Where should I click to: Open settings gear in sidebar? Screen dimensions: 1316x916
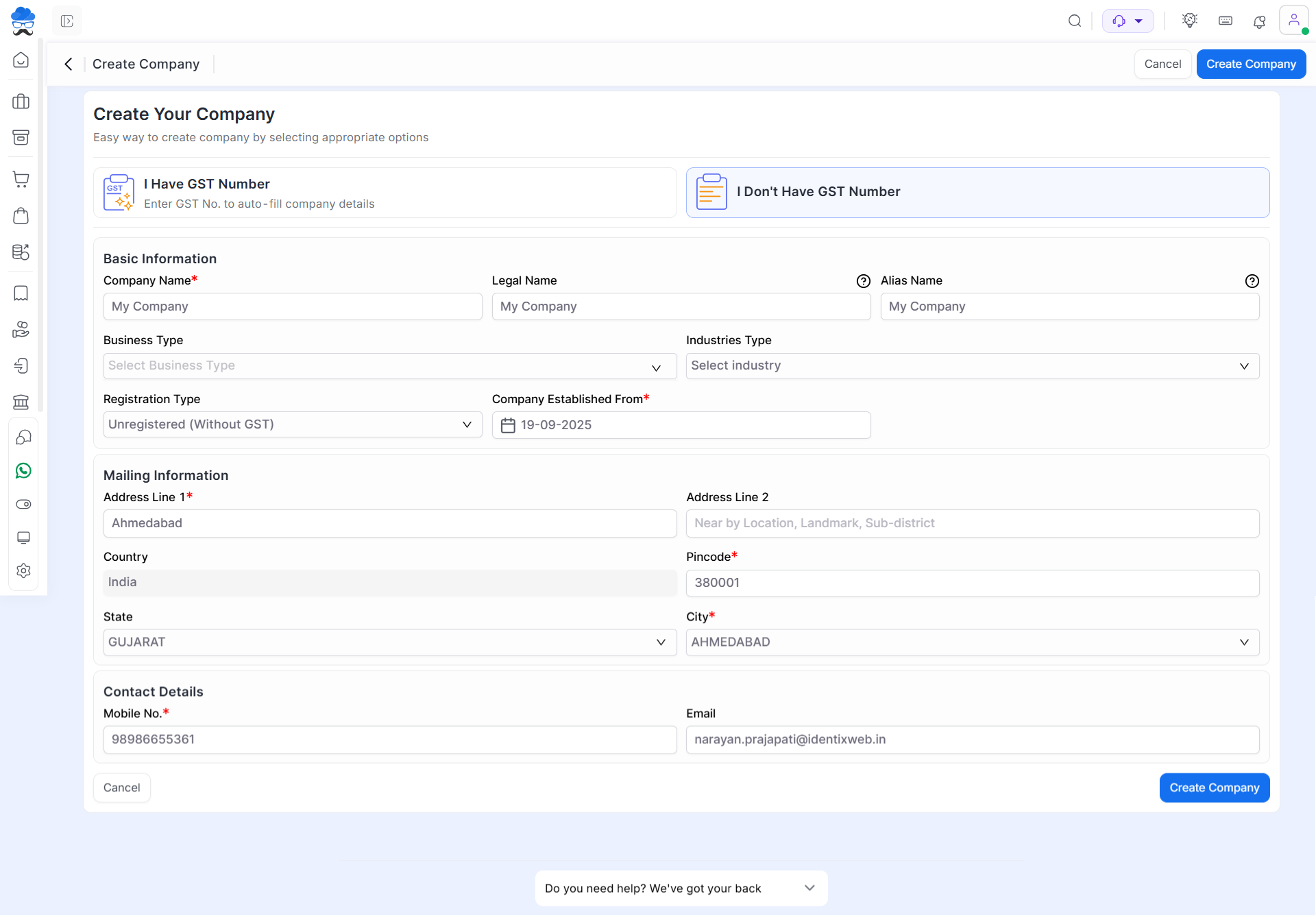(x=23, y=570)
